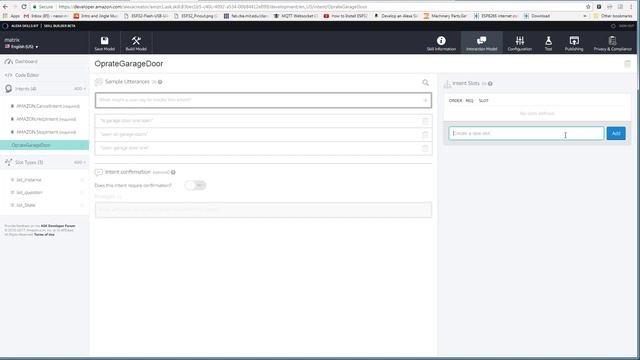Viewport: 640px width, 360px height.
Task: Click the browser address bar
Action: [x=306, y=7]
